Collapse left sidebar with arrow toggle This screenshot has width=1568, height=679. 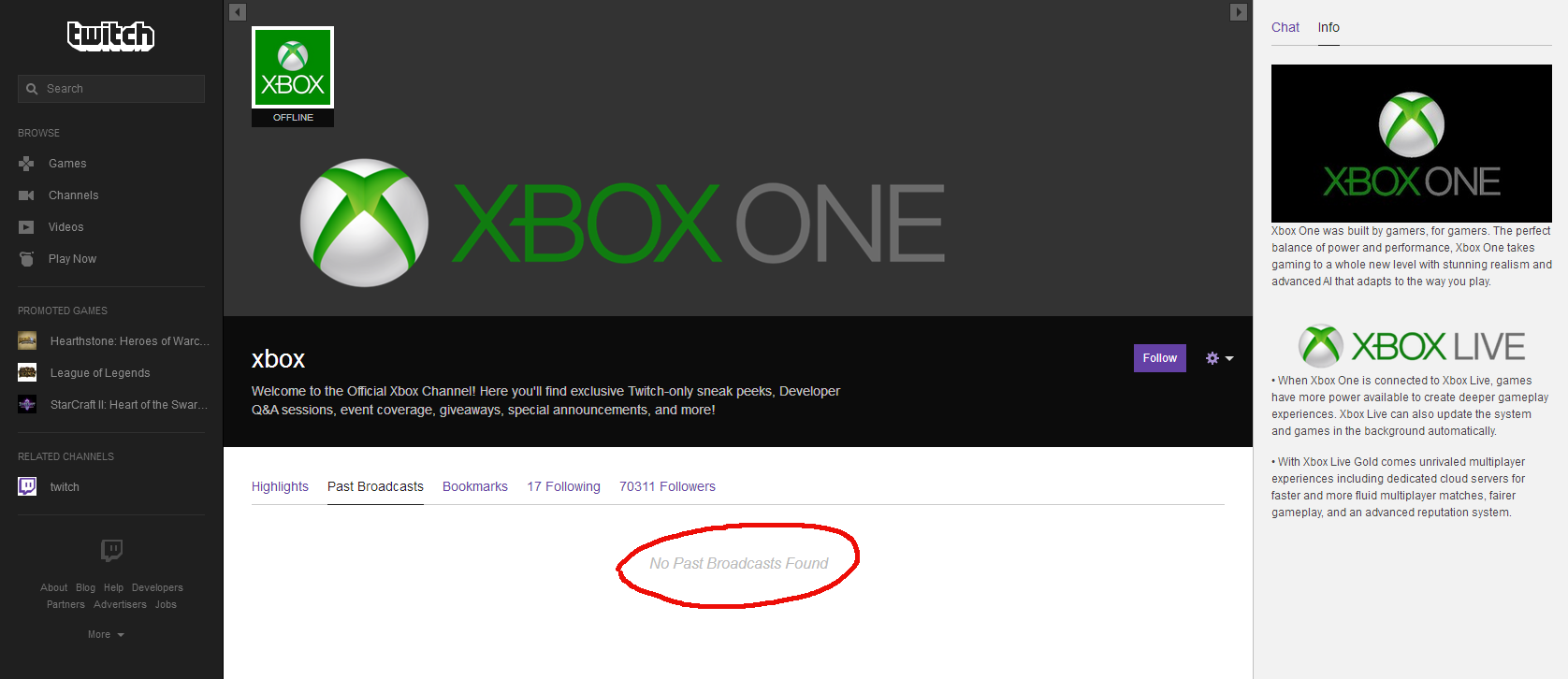238,12
